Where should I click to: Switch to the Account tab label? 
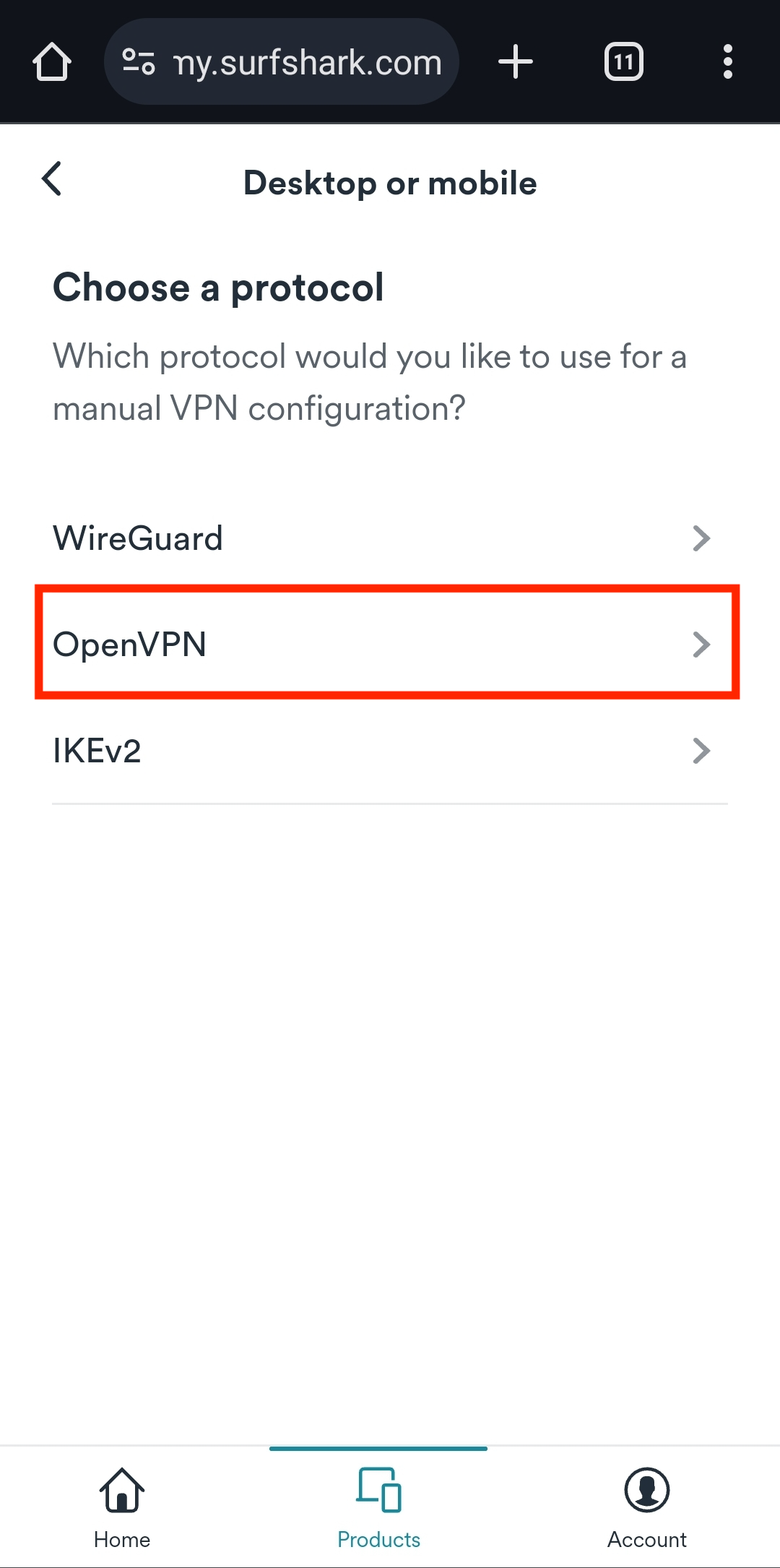(x=646, y=1540)
